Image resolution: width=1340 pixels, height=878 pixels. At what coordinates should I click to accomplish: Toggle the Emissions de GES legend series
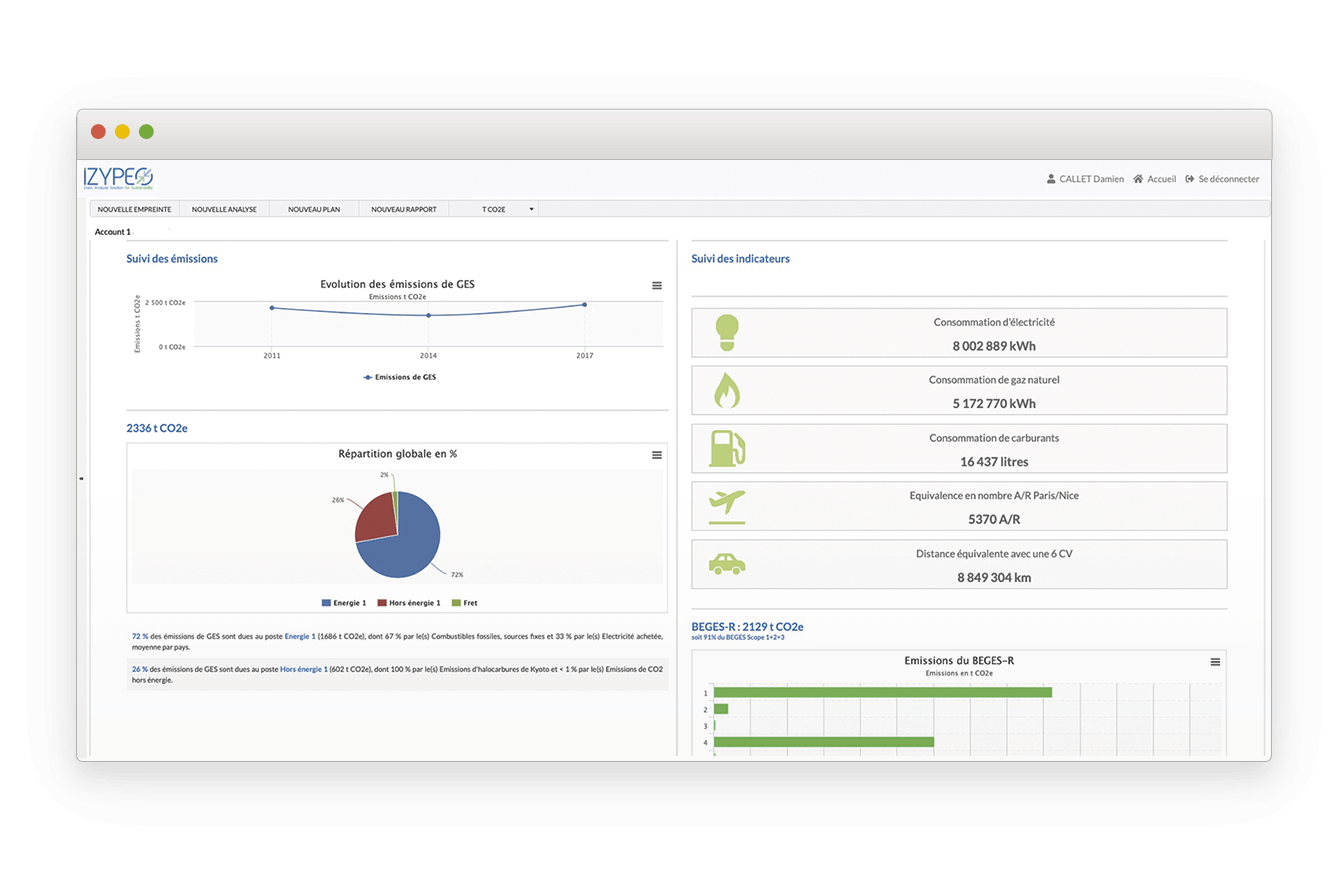(400, 377)
